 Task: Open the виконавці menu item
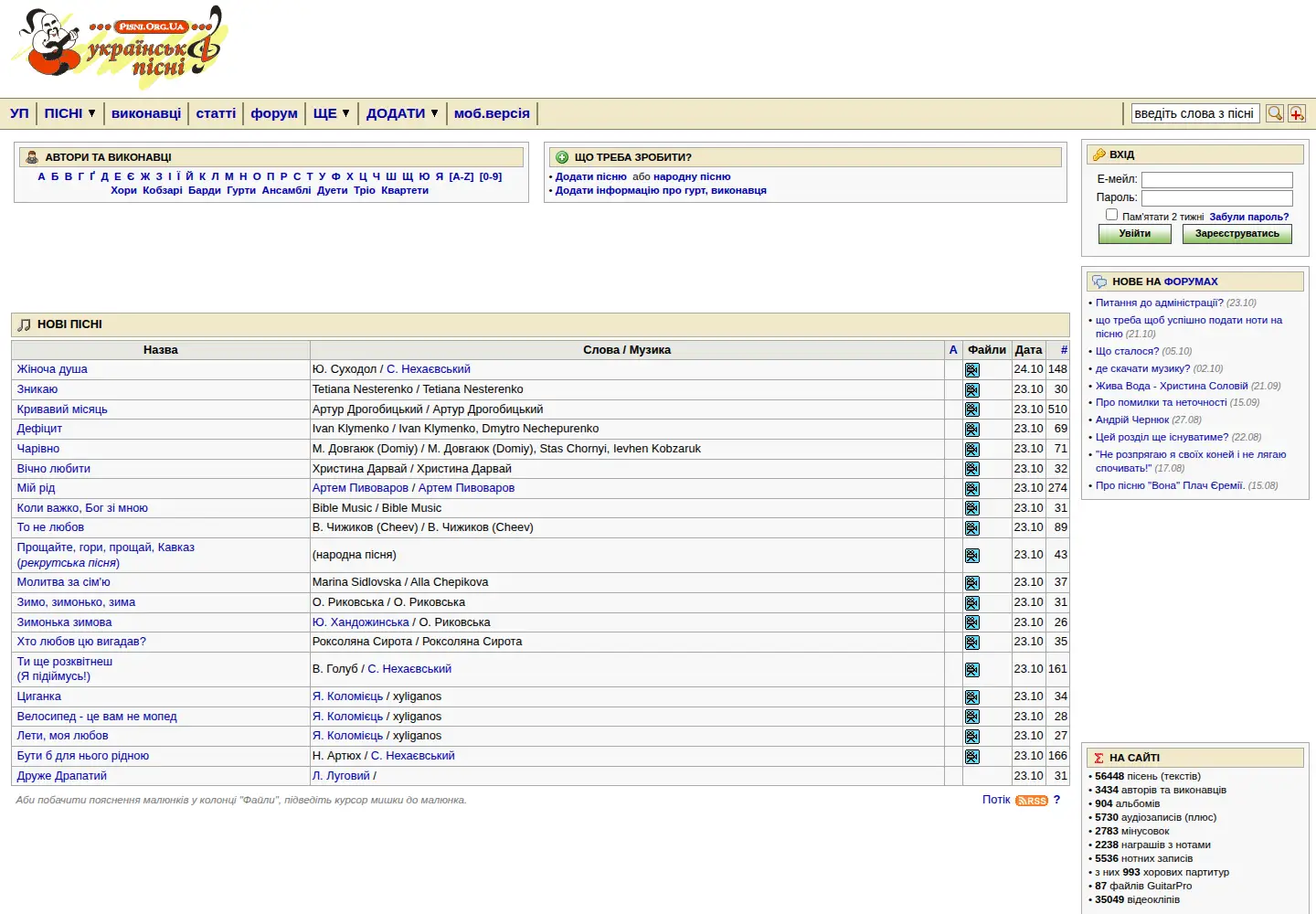point(146,113)
